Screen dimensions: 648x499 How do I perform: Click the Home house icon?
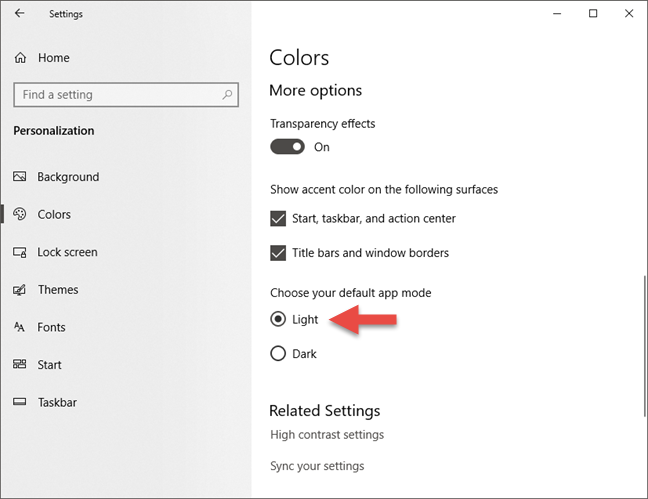pyautogui.click(x=20, y=58)
